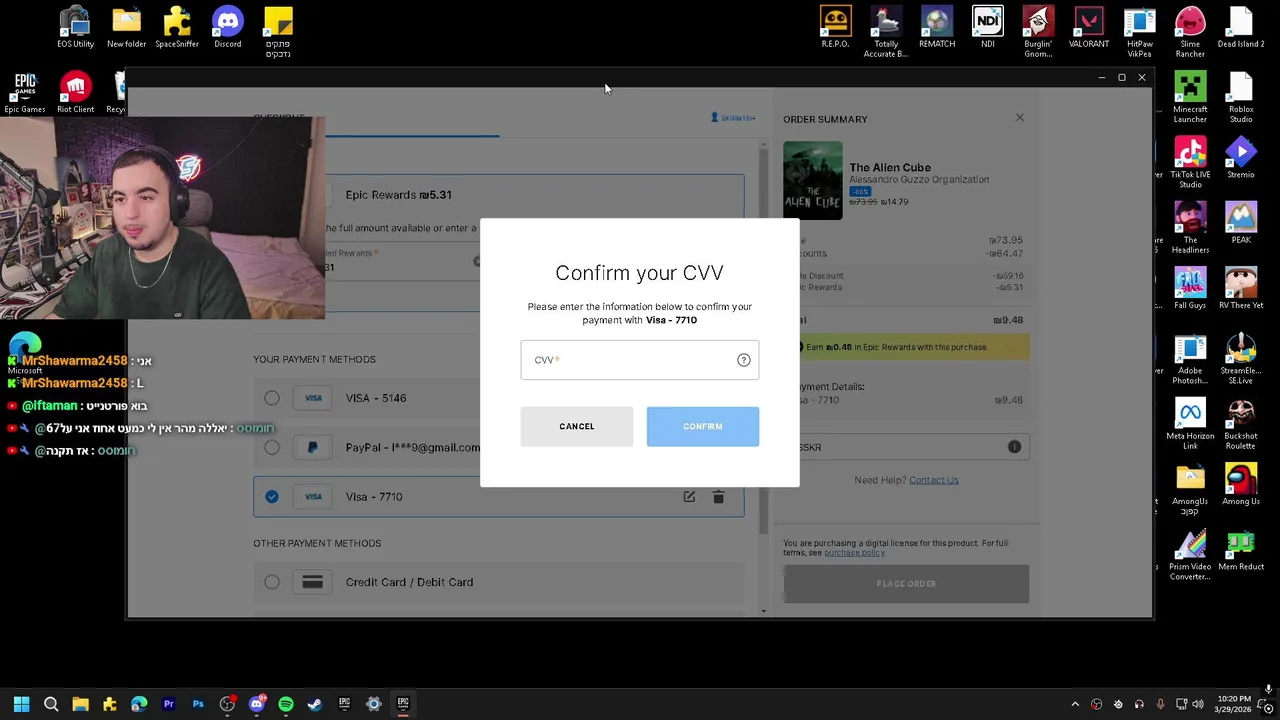Click The Alien Cube thumbnail

(812, 180)
